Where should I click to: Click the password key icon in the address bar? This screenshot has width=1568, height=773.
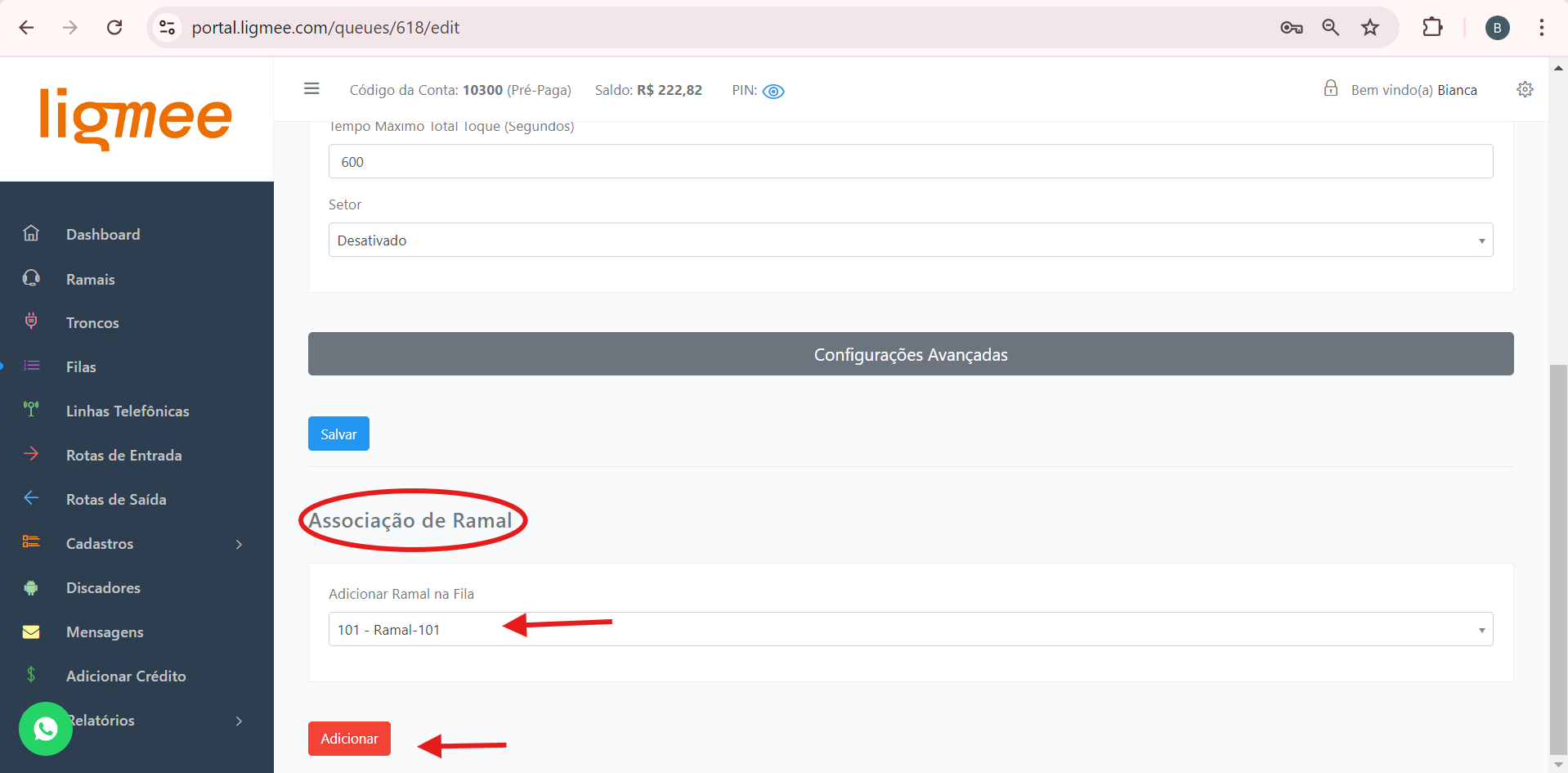tap(1291, 28)
